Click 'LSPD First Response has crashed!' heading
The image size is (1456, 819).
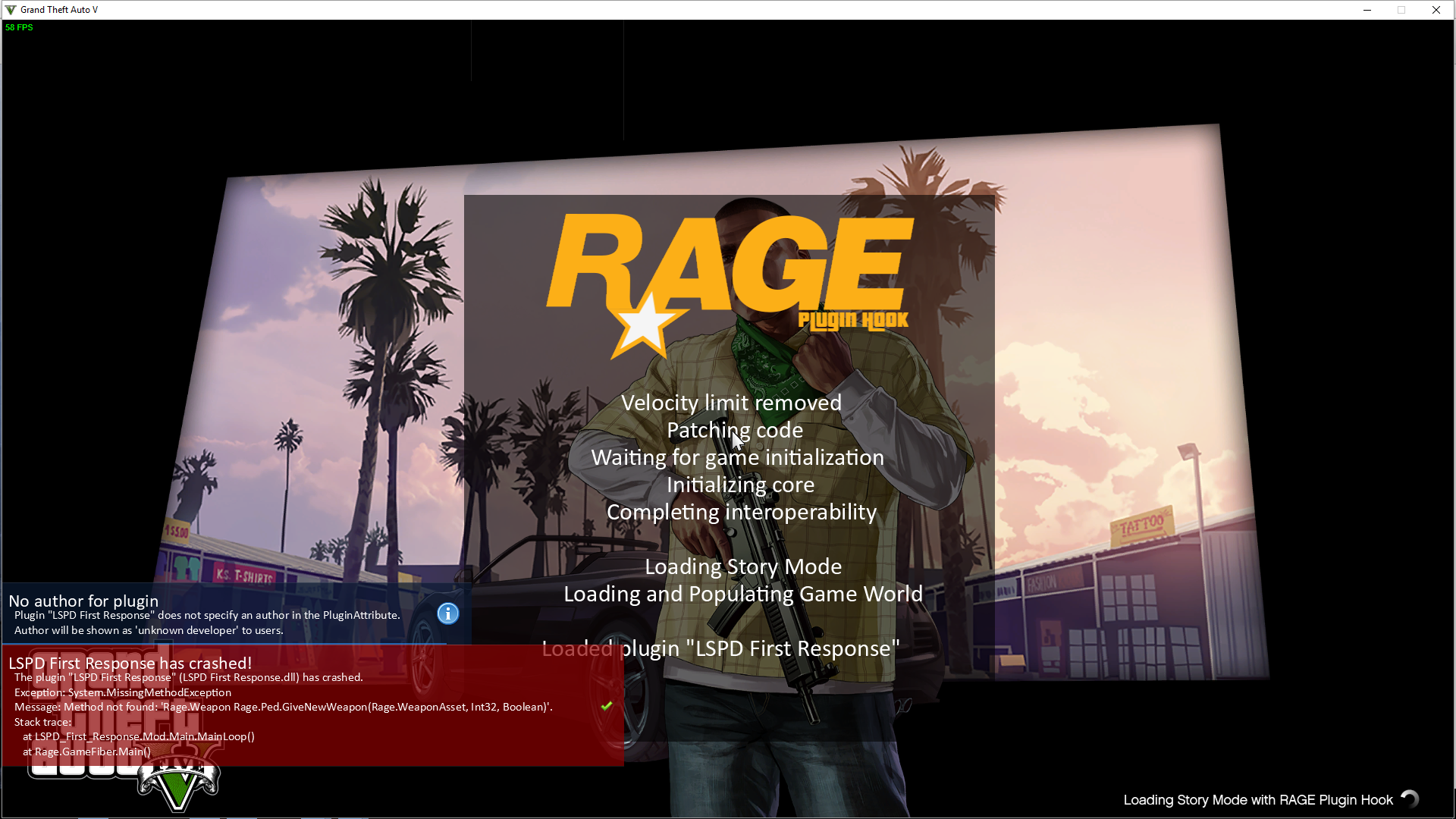(x=130, y=663)
